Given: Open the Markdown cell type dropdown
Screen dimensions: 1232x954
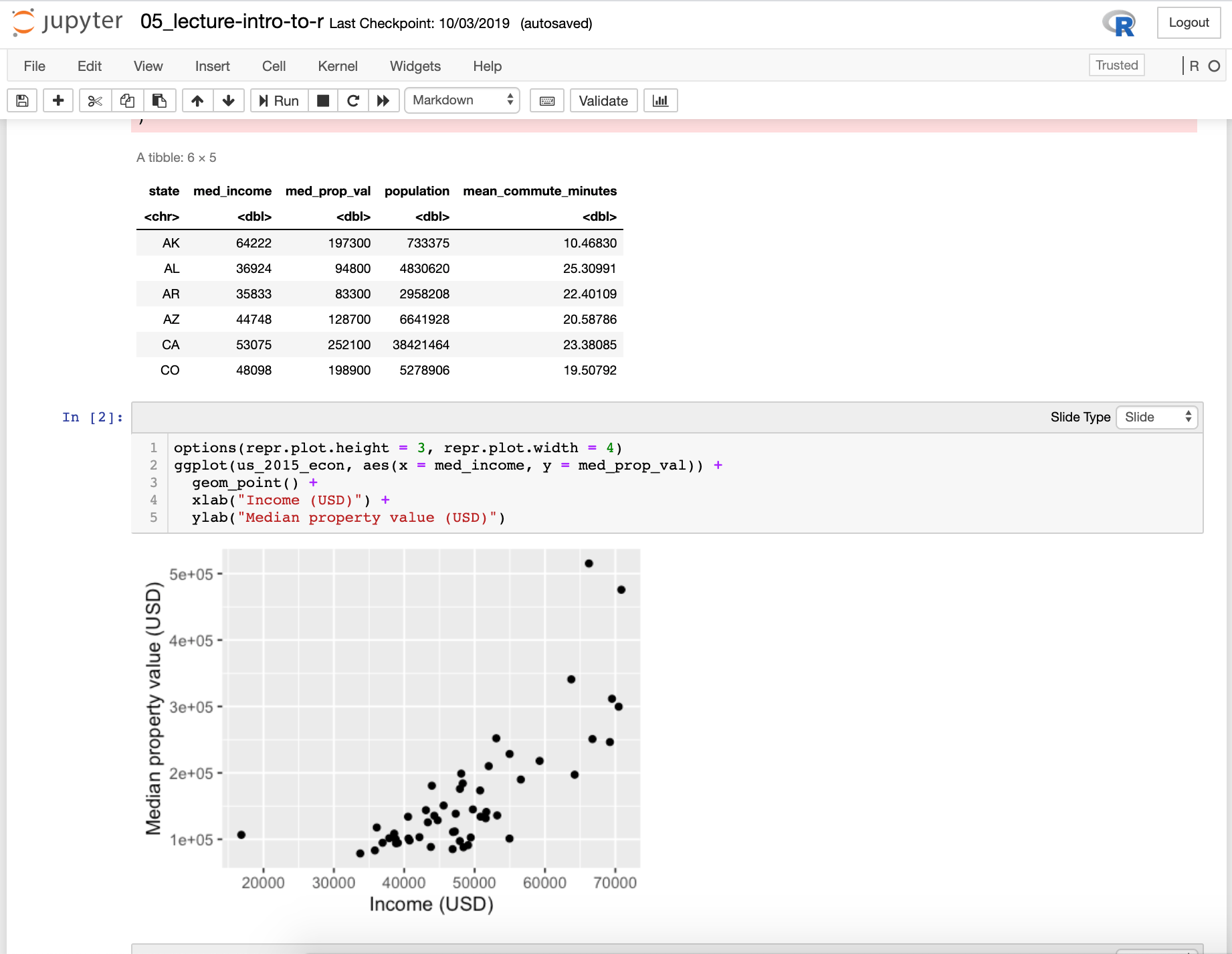Looking at the screenshot, I should tap(461, 100).
